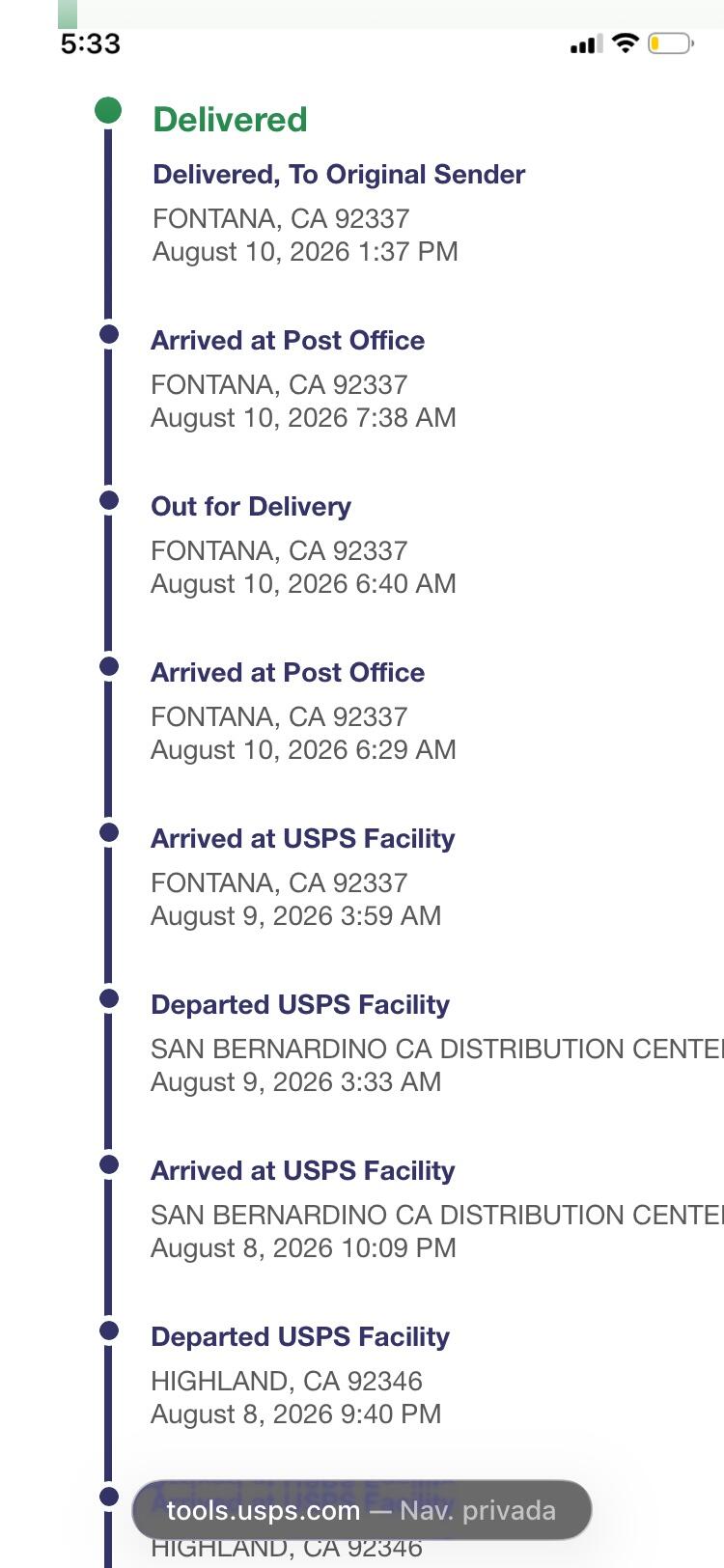Tap the Departed USPS Facility title above HIGHLAND, CA 92346
The width and height of the screenshot is (724, 1568).
[x=300, y=1337]
